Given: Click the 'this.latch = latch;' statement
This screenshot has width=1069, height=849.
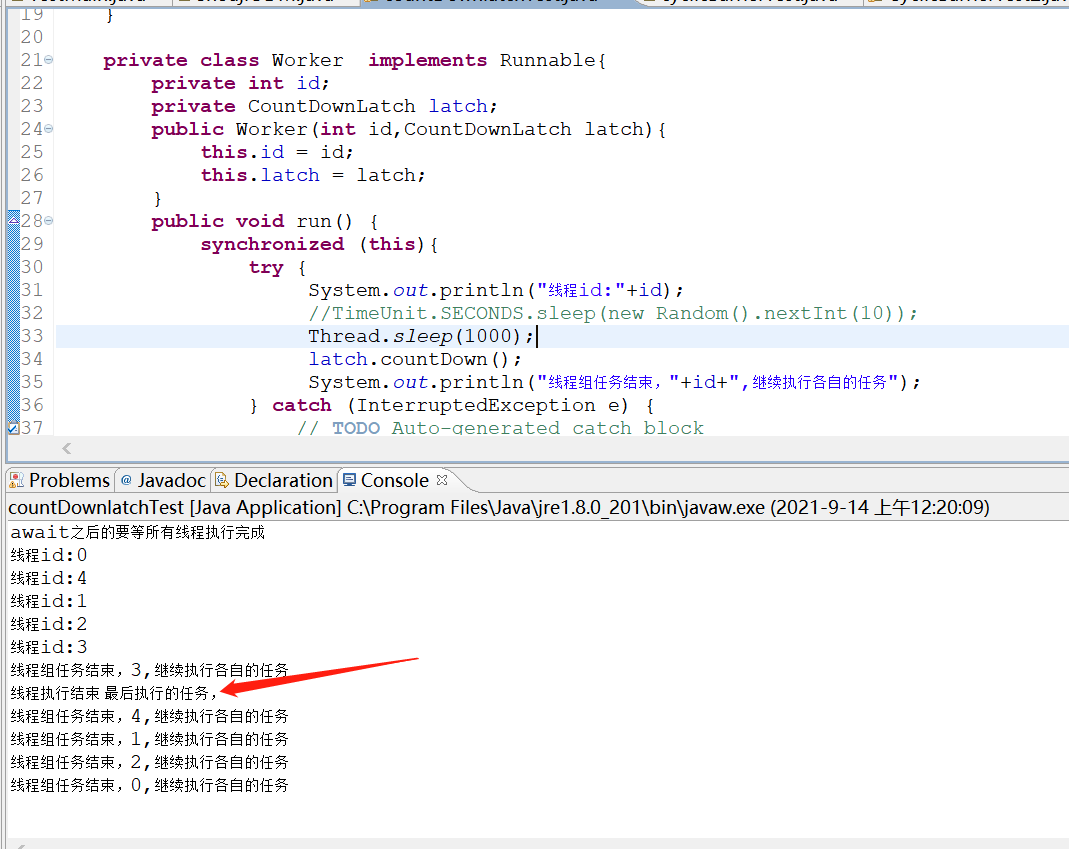Looking at the screenshot, I should (313, 175).
